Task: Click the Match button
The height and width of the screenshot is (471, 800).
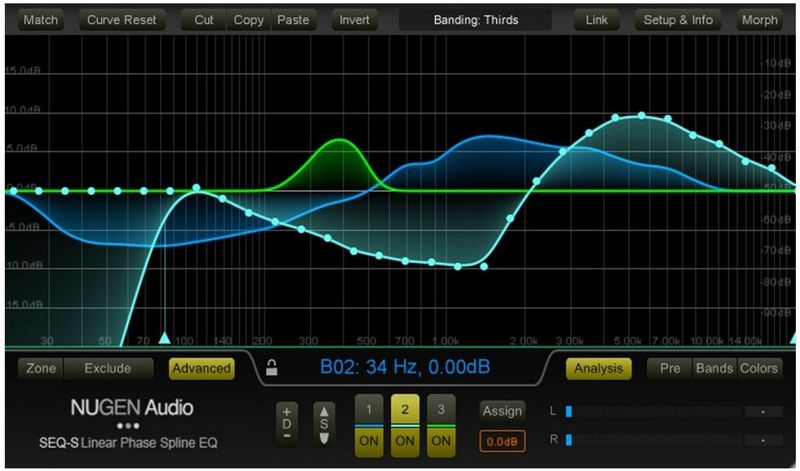Action: [41, 20]
